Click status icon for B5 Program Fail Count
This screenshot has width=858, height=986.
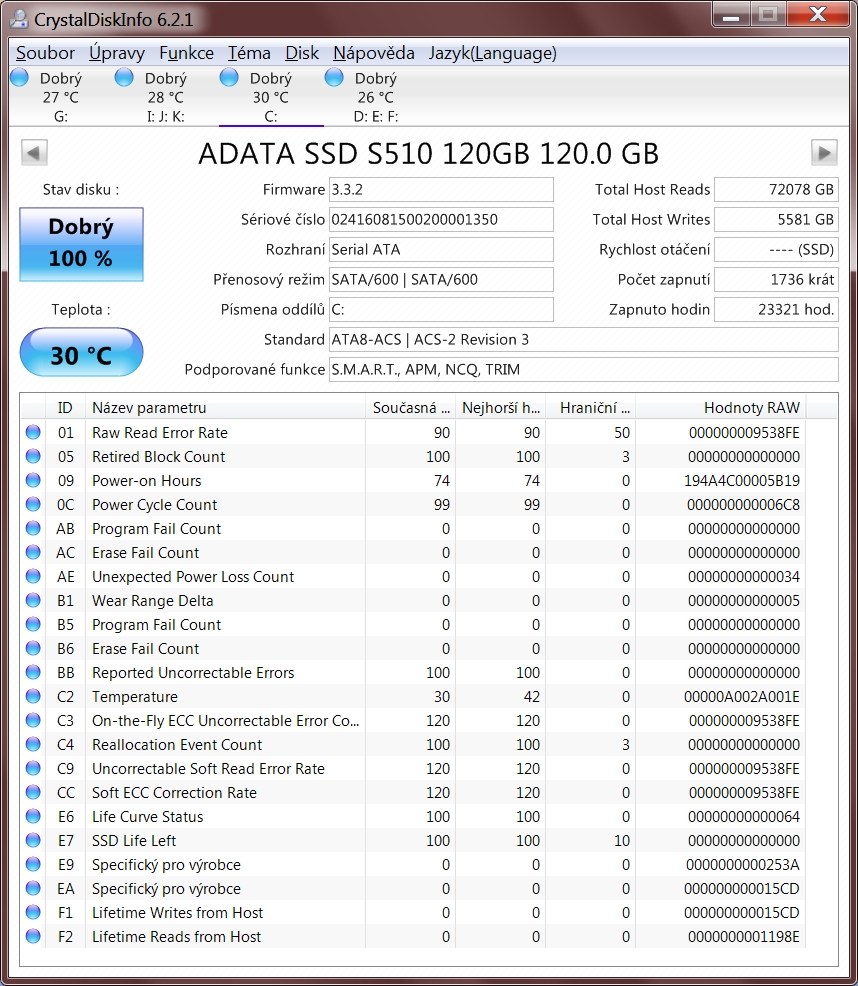click(x=33, y=624)
